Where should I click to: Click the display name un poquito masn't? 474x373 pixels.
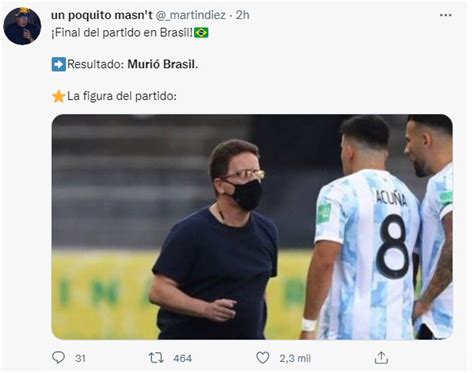point(101,15)
